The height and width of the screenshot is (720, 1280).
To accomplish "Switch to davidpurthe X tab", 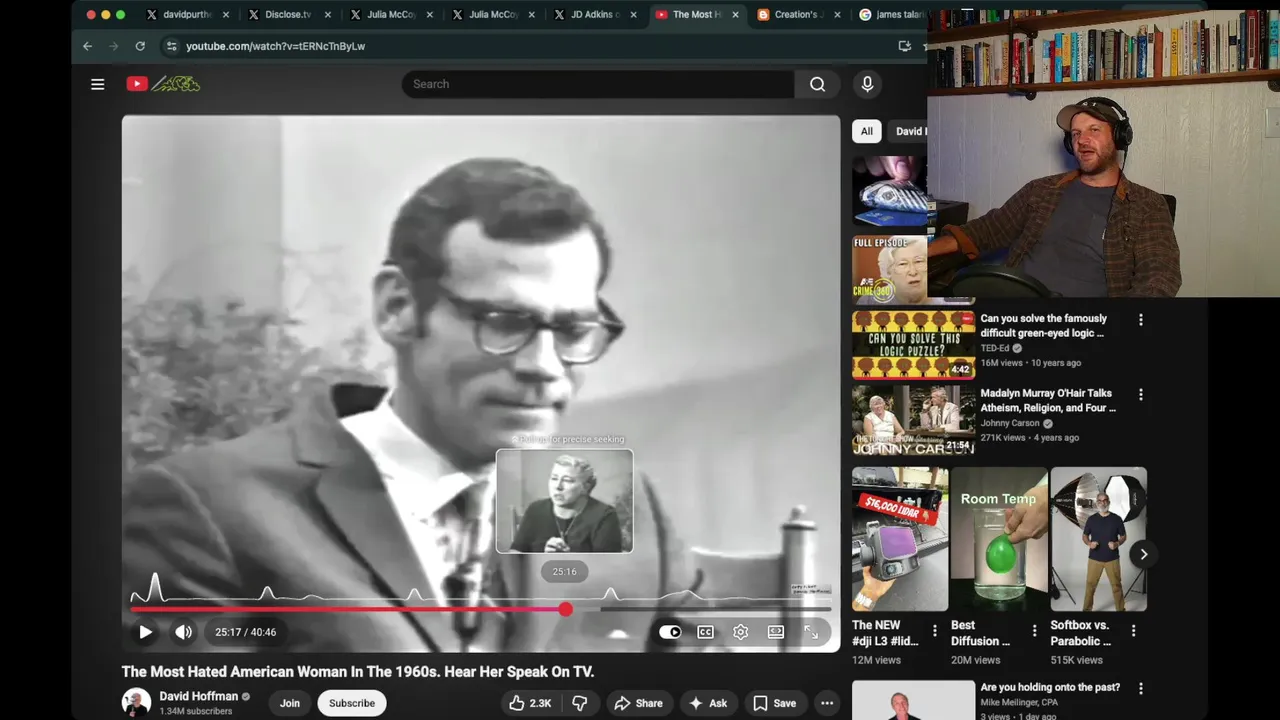I will (186, 15).
